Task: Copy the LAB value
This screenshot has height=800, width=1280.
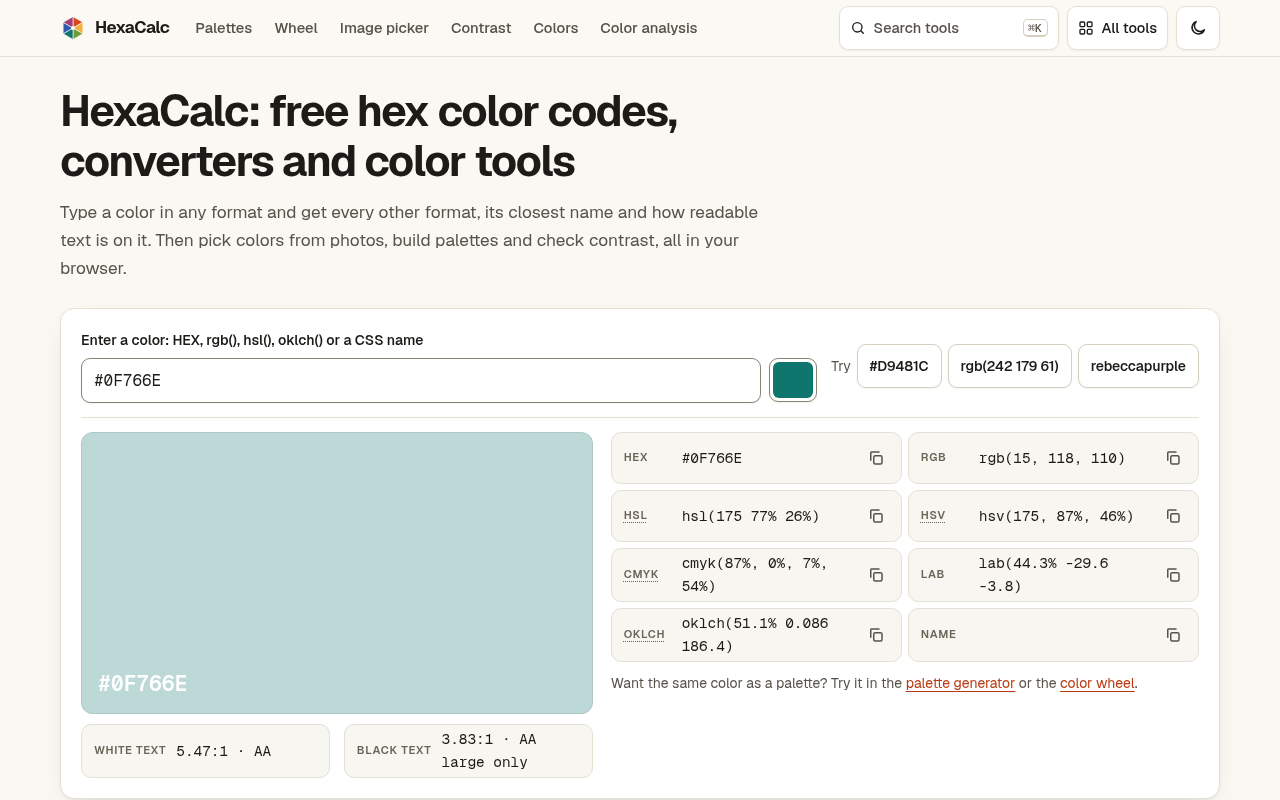Action: pyautogui.click(x=1173, y=575)
